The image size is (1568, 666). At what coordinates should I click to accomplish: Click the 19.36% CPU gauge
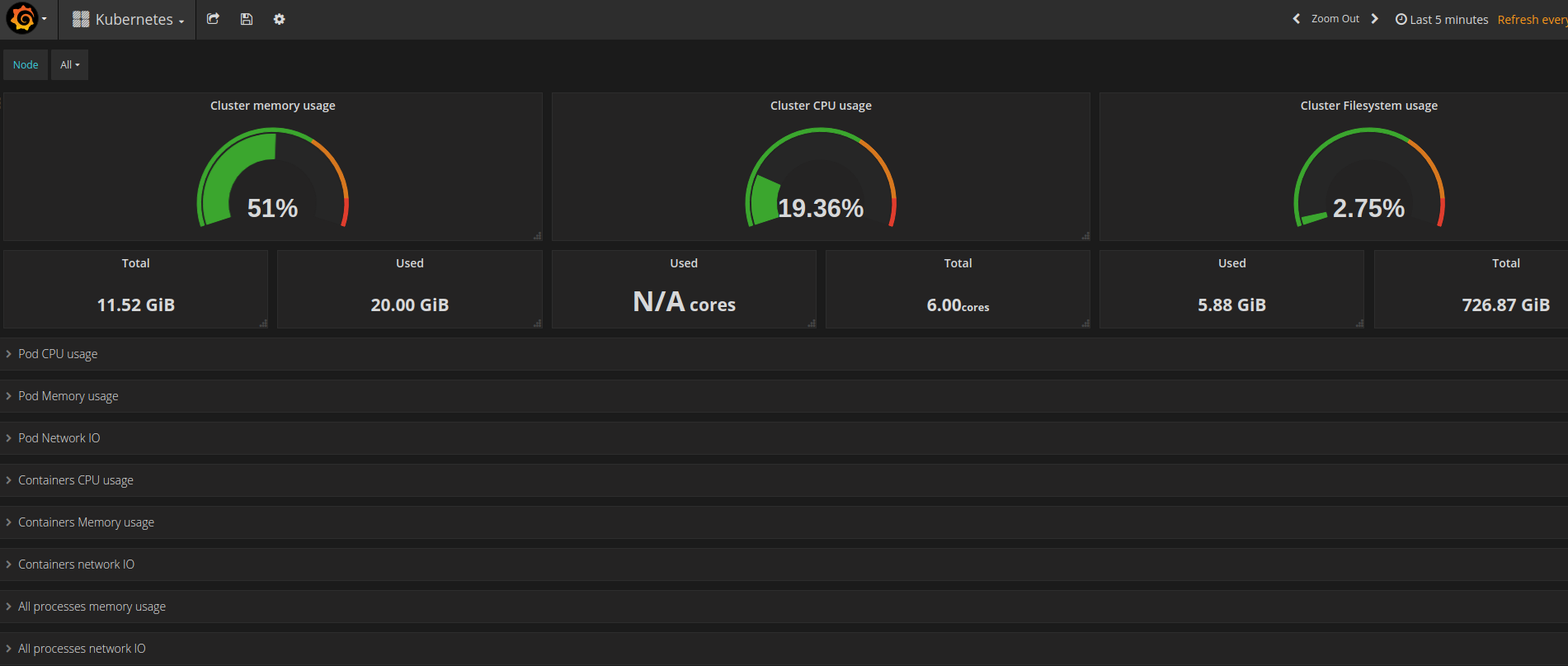[x=821, y=177]
